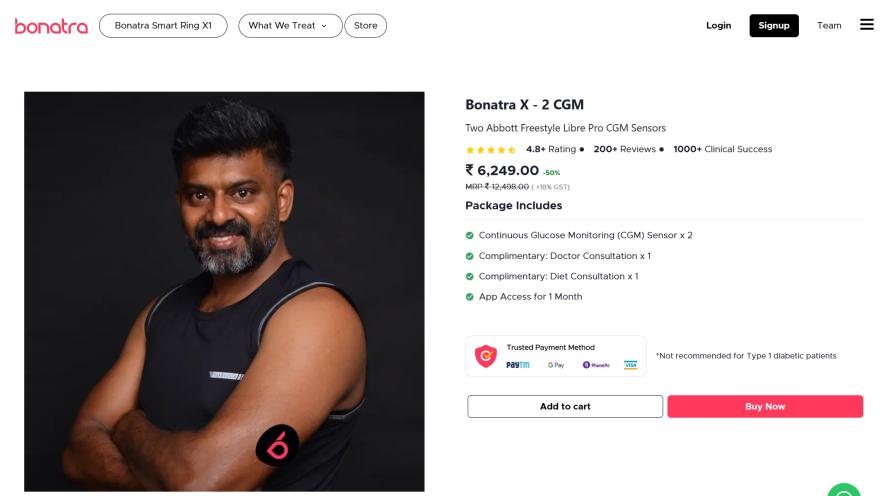Click the Add to cart button
The image size is (894, 496).
pyautogui.click(x=565, y=406)
